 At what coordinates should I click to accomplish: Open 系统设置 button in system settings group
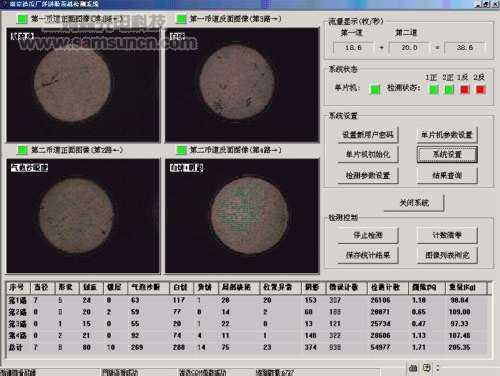(x=447, y=154)
